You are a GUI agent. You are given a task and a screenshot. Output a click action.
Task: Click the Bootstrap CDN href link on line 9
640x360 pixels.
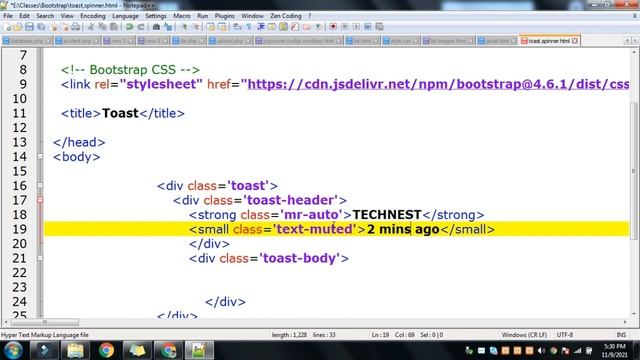438,84
